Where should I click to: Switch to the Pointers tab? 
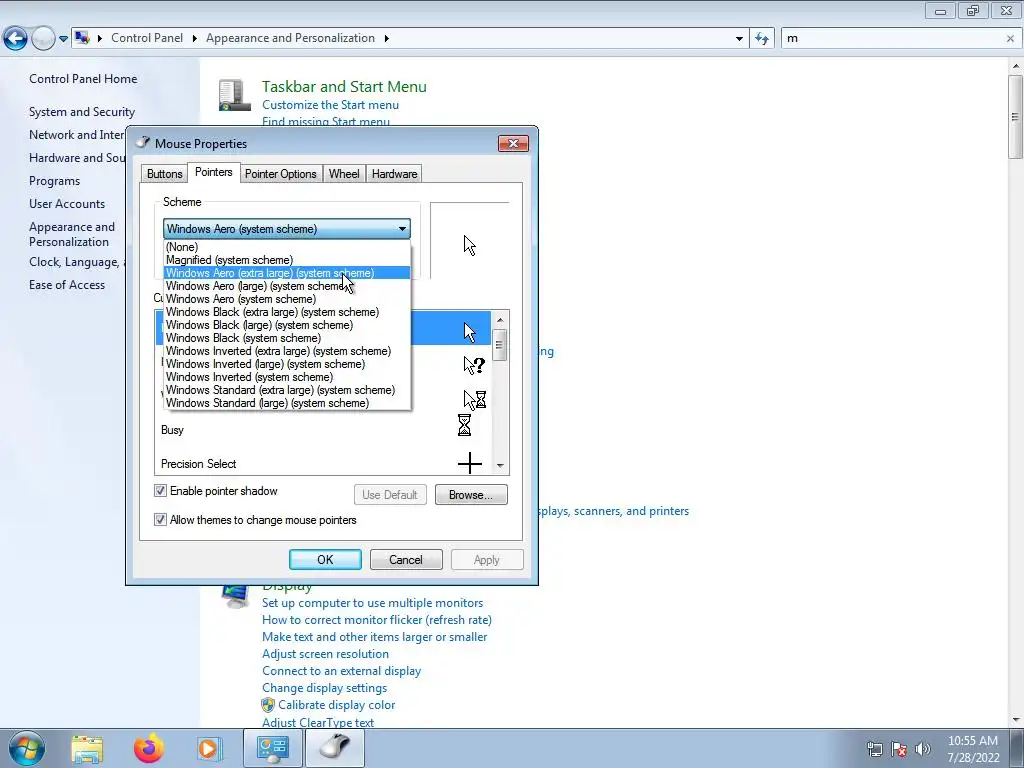tap(214, 172)
